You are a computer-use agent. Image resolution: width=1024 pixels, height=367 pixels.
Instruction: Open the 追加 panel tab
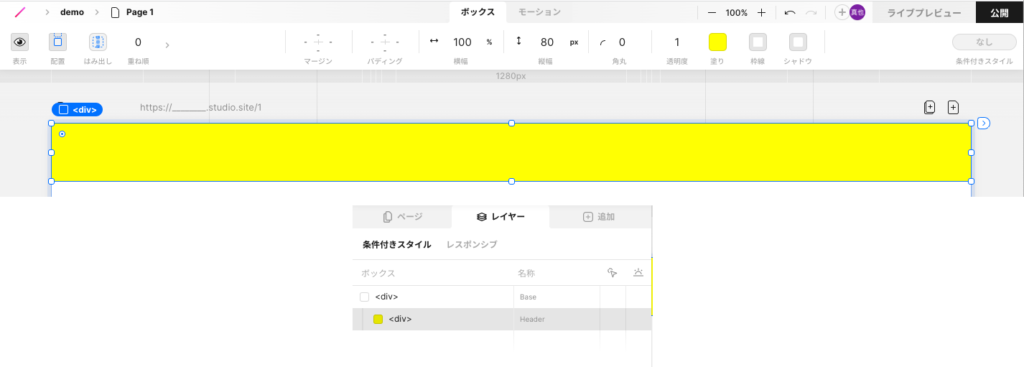599,217
